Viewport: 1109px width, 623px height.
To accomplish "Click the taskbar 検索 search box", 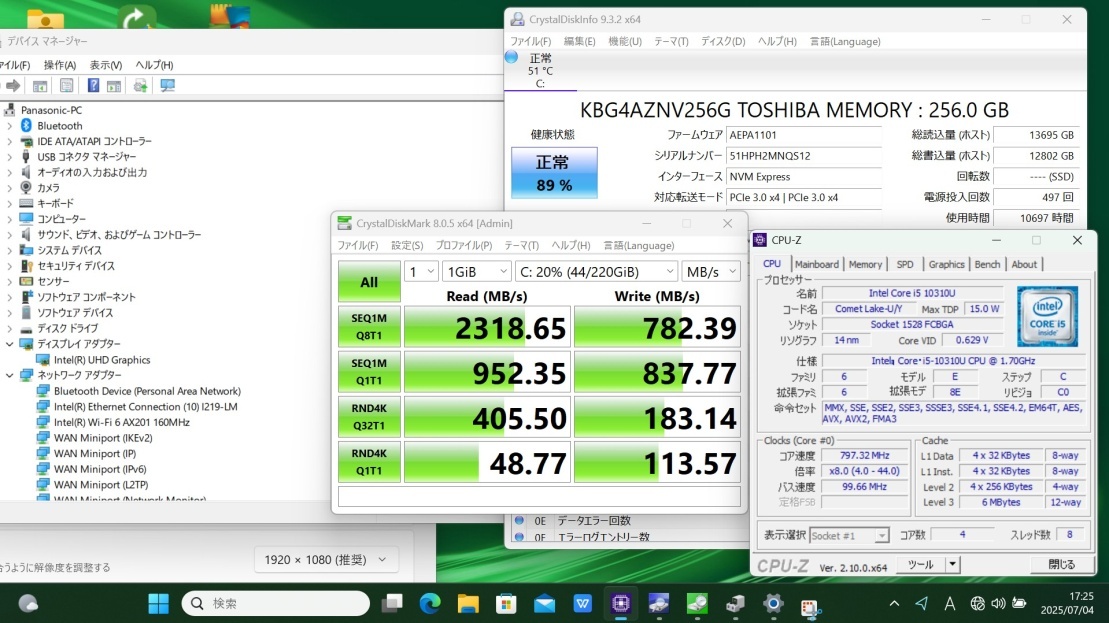I will tap(276, 603).
